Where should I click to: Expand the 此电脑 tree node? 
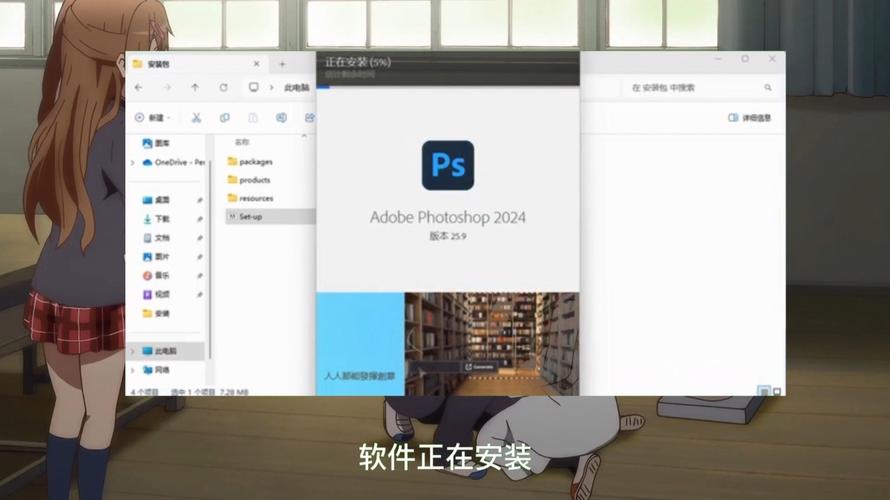133,351
